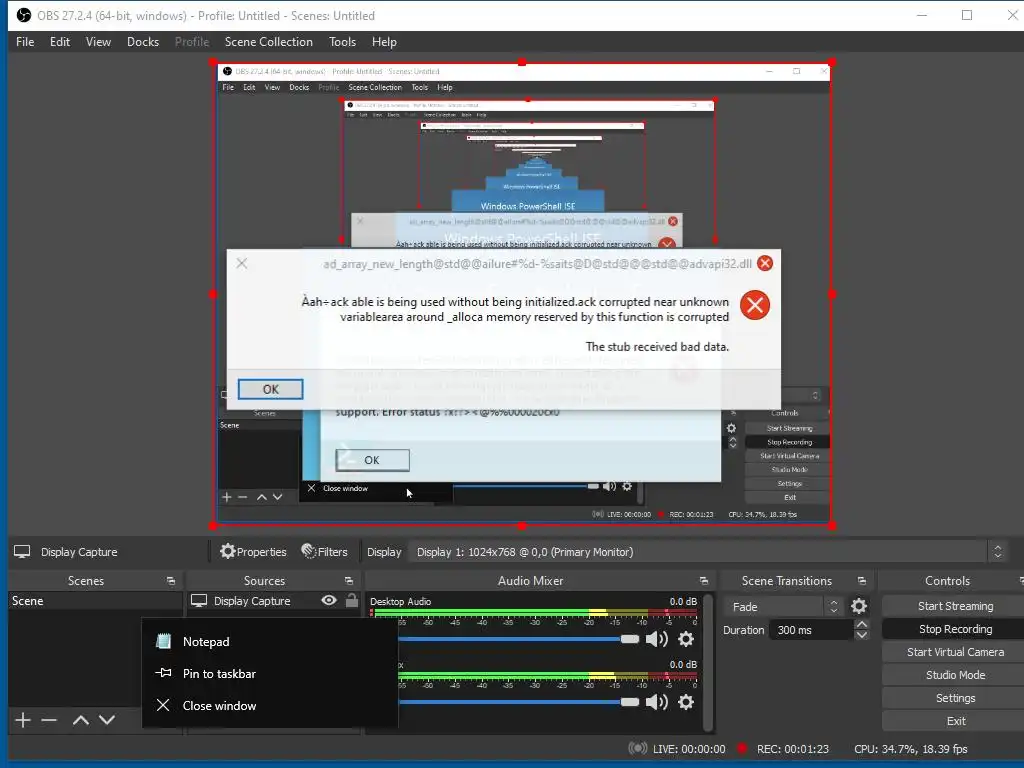Remove scene with minus icon
This screenshot has width=1024, height=768.
(x=49, y=720)
